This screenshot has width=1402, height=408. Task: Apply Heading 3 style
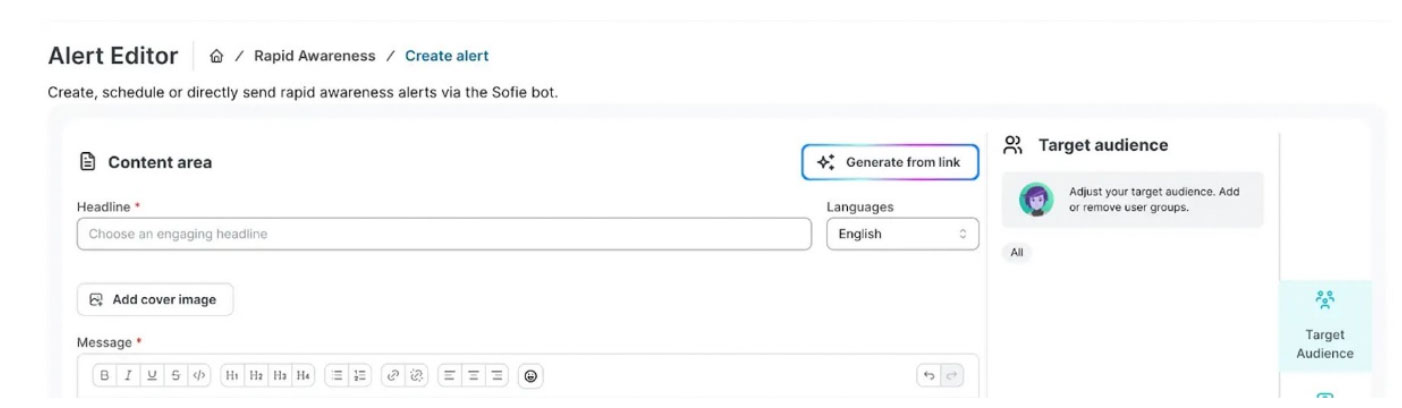(x=280, y=376)
